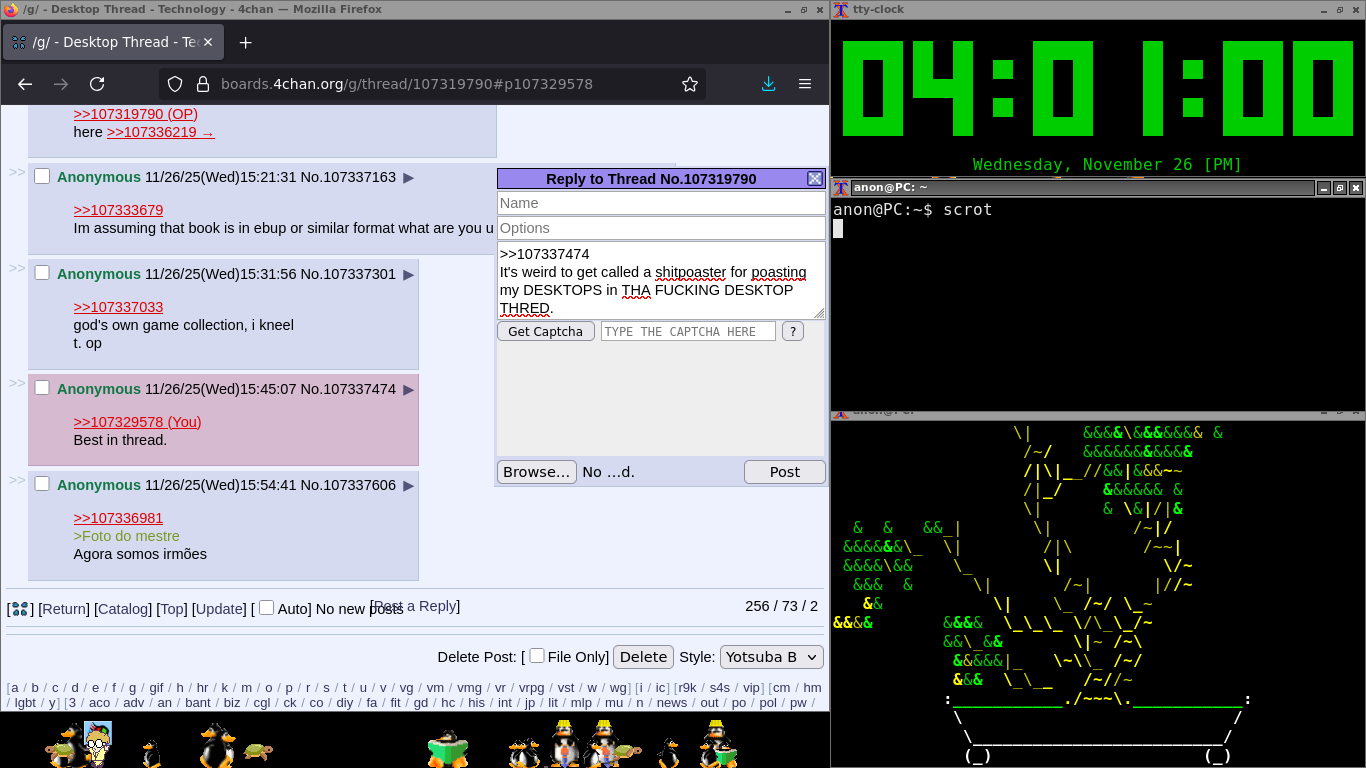Hide post No.107337474 via side arrows
Image resolution: width=1366 pixels, height=768 pixels.
click(x=17, y=383)
